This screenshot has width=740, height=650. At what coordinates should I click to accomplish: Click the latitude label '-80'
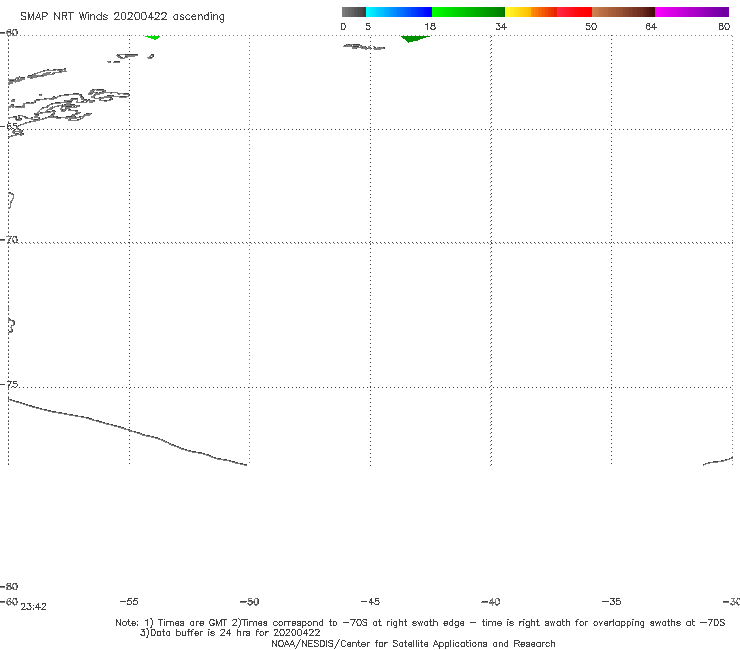pyautogui.click(x=9, y=586)
